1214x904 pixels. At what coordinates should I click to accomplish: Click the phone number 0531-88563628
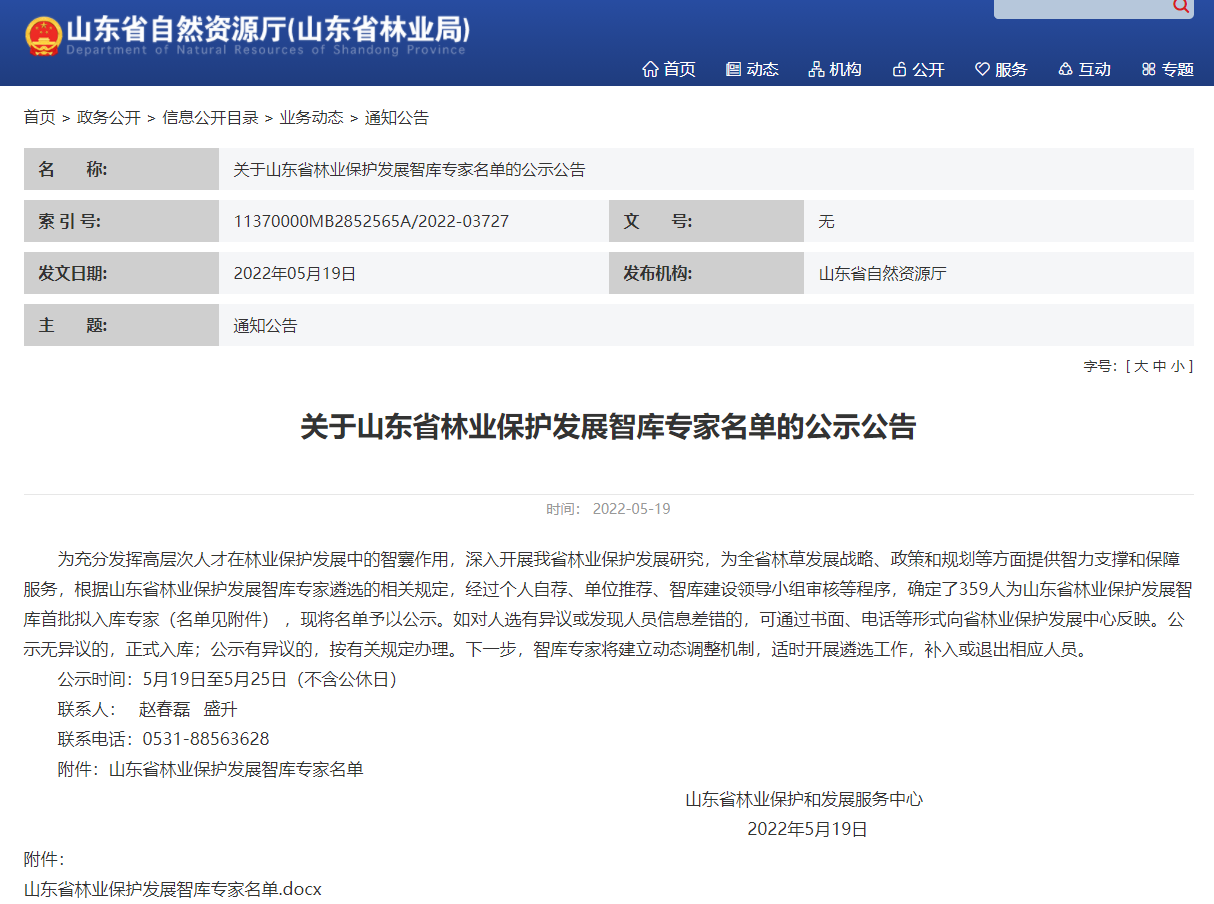[206, 739]
